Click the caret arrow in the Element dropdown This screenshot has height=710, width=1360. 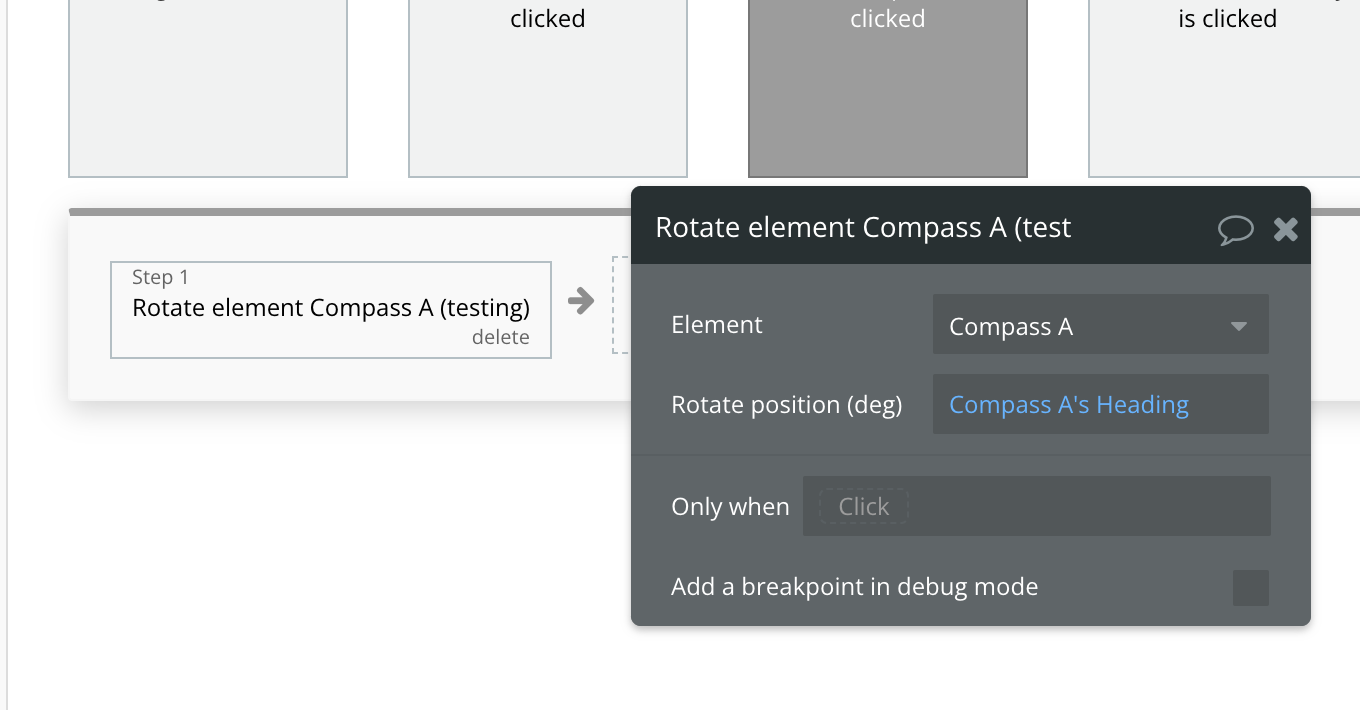1239,326
